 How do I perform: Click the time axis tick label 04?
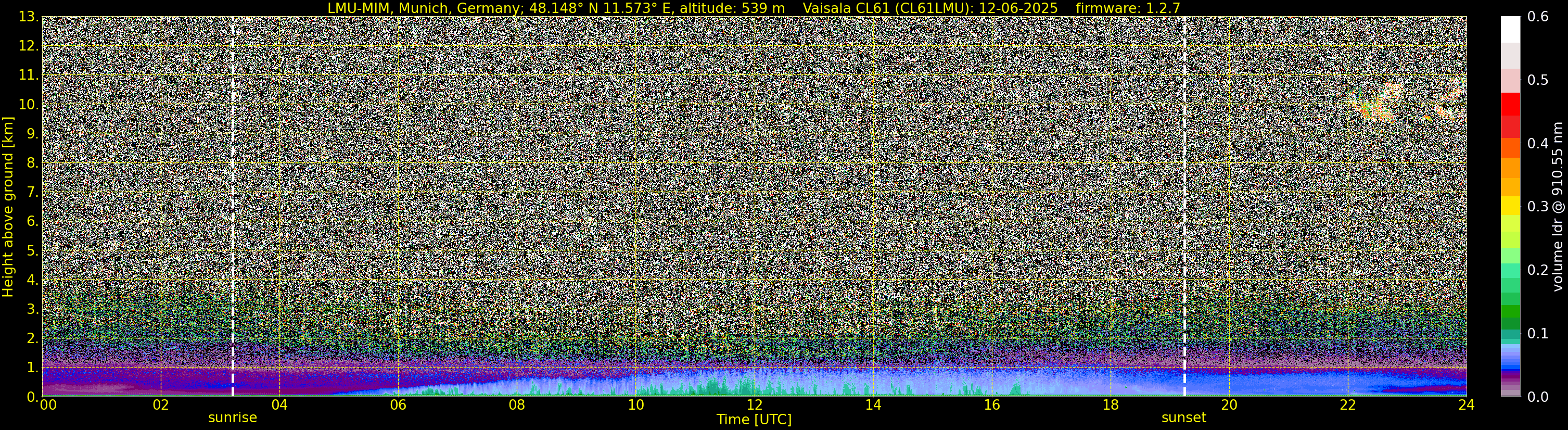coord(279,405)
